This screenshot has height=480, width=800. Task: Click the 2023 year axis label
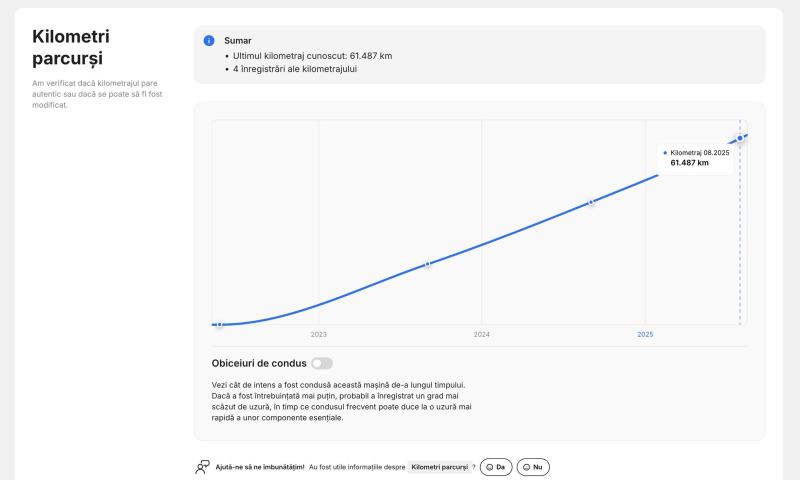pos(318,334)
